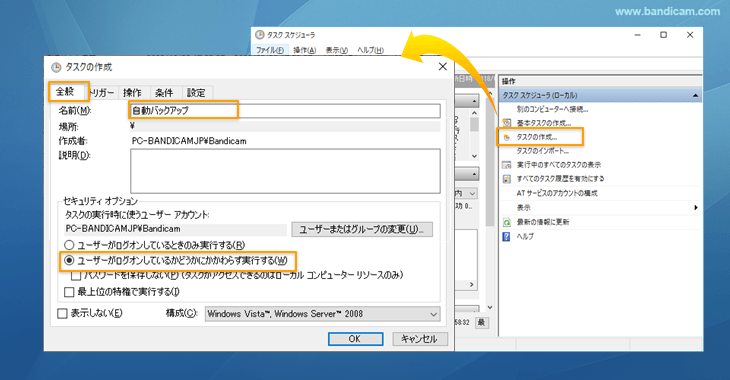This screenshot has height=380, width=730.
Task: Open the 操作(A) menu in menu bar
Action: 304,50
